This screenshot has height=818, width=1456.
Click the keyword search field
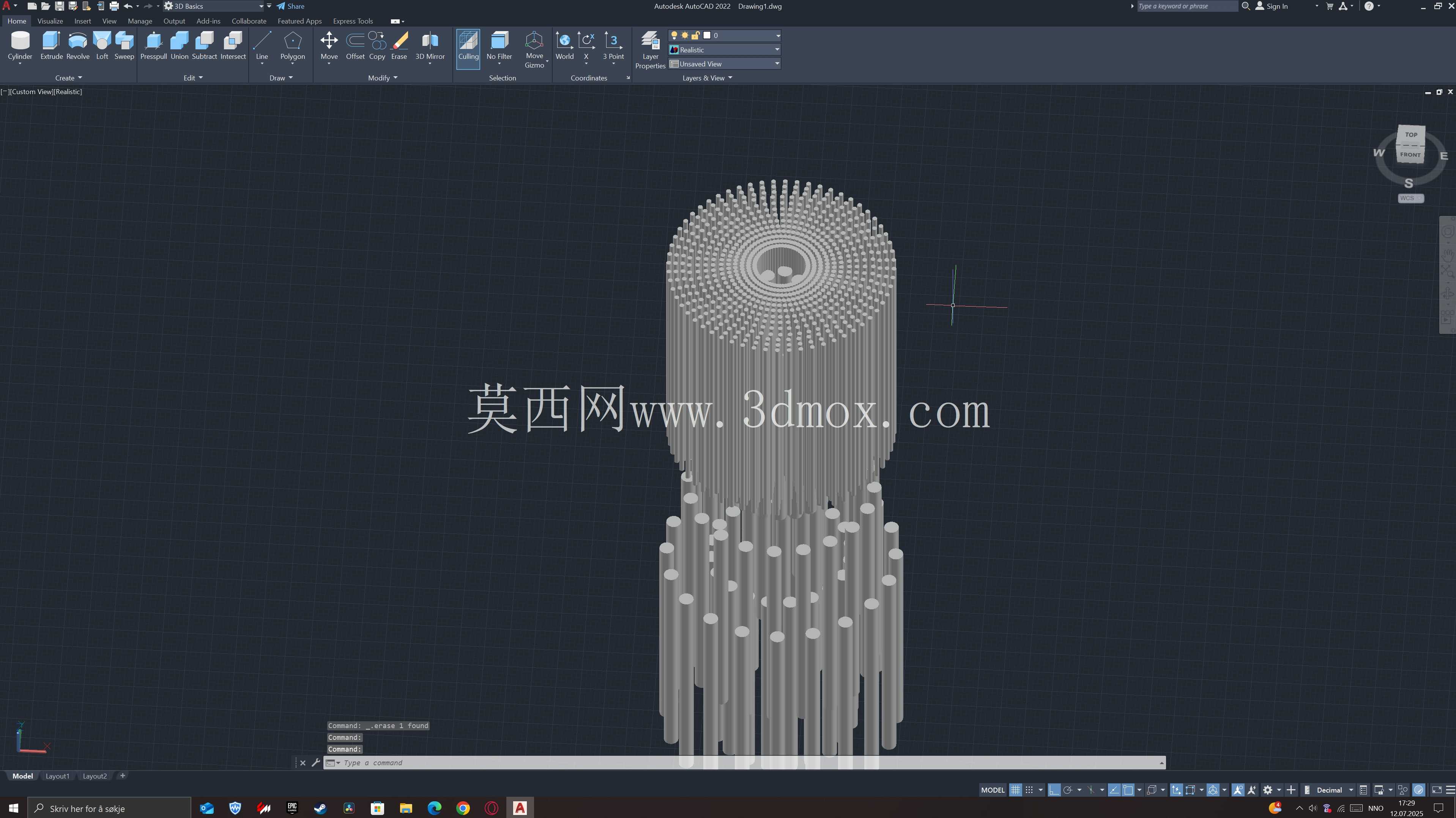(1187, 6)
